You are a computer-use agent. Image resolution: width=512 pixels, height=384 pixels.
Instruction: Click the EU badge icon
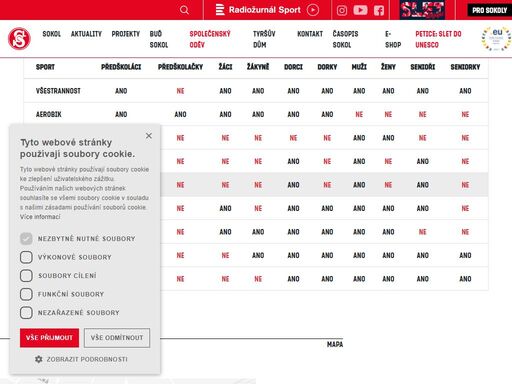[x=496, y=39]
